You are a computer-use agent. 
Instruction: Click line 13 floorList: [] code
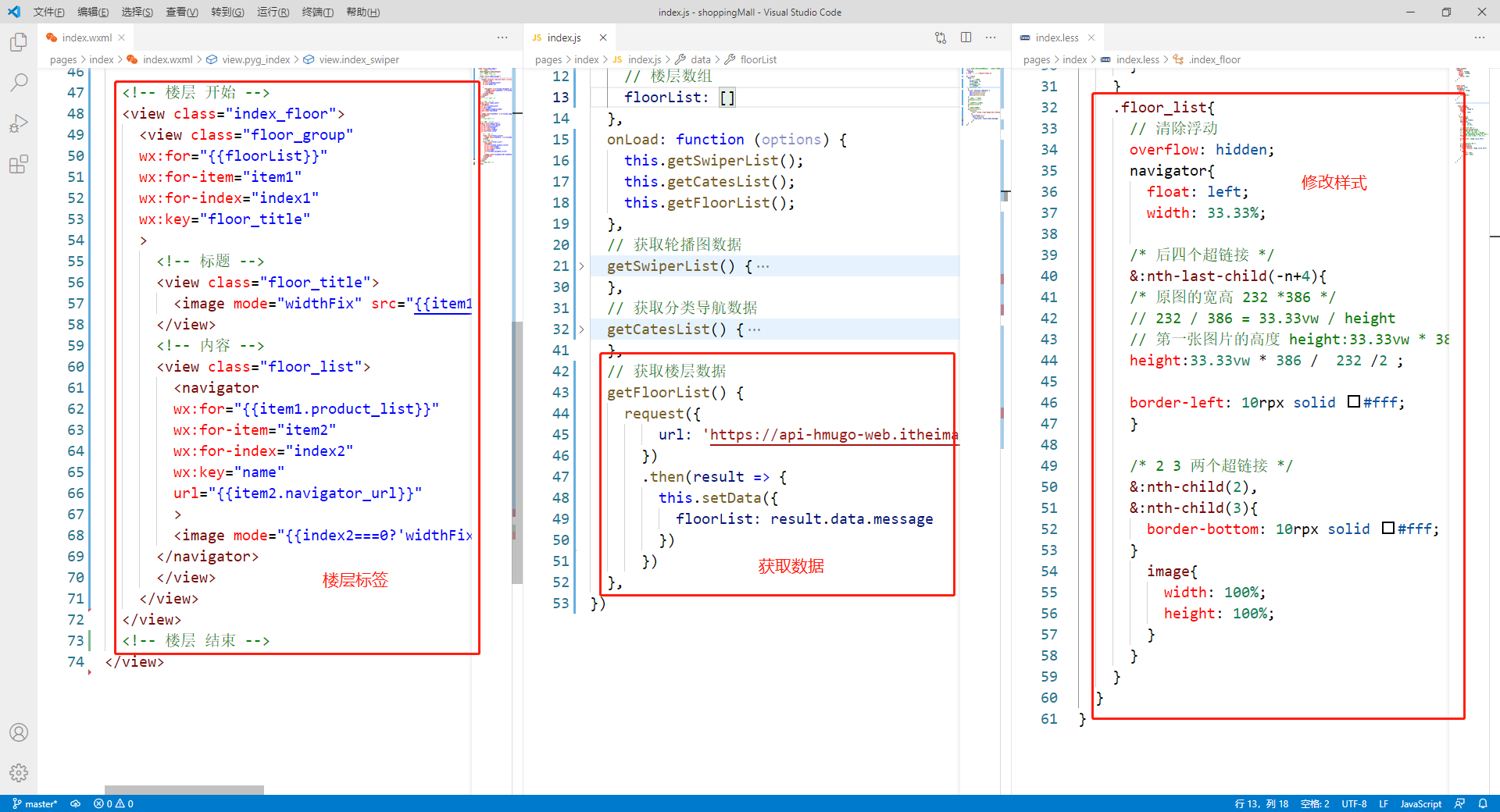click(679, 98)
